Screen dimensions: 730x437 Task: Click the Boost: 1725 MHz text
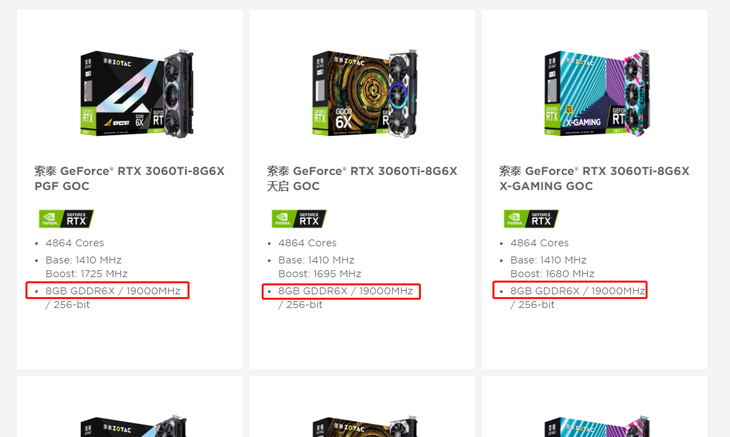click(86, 274)
